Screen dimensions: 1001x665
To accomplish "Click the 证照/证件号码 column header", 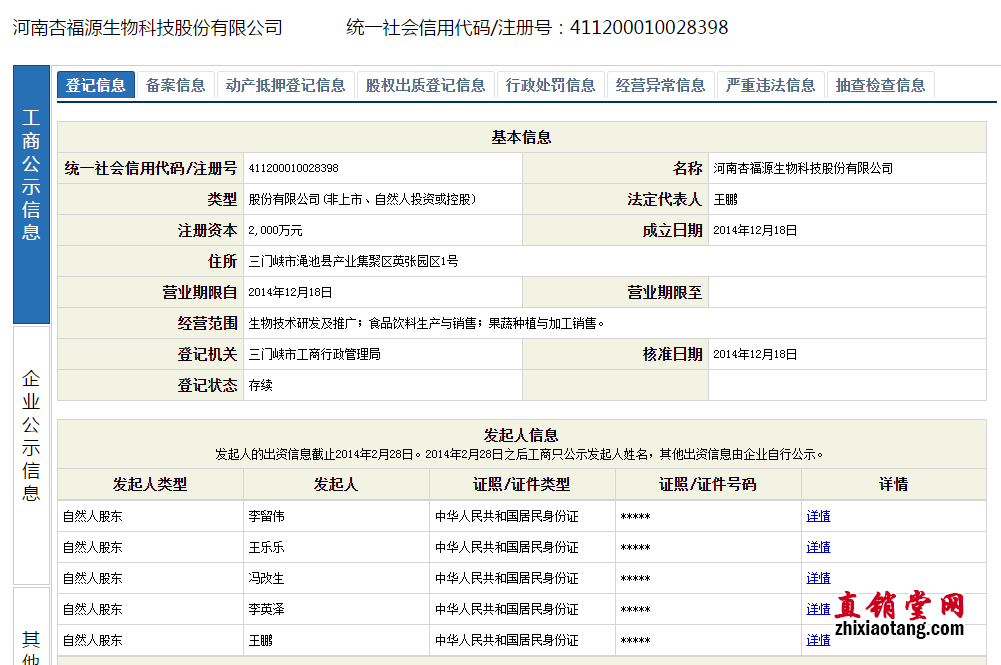I will click(708, 485).
